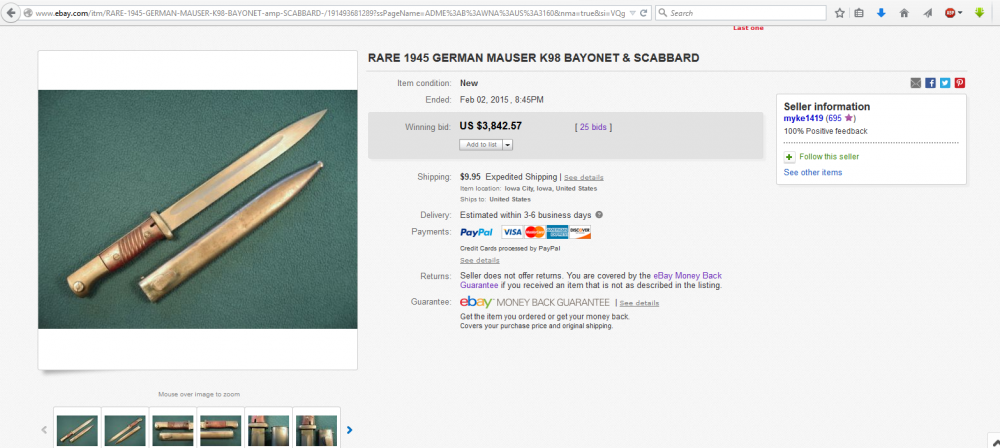
Task: Click in the browser Search field
Action: [x=745, y=13]
